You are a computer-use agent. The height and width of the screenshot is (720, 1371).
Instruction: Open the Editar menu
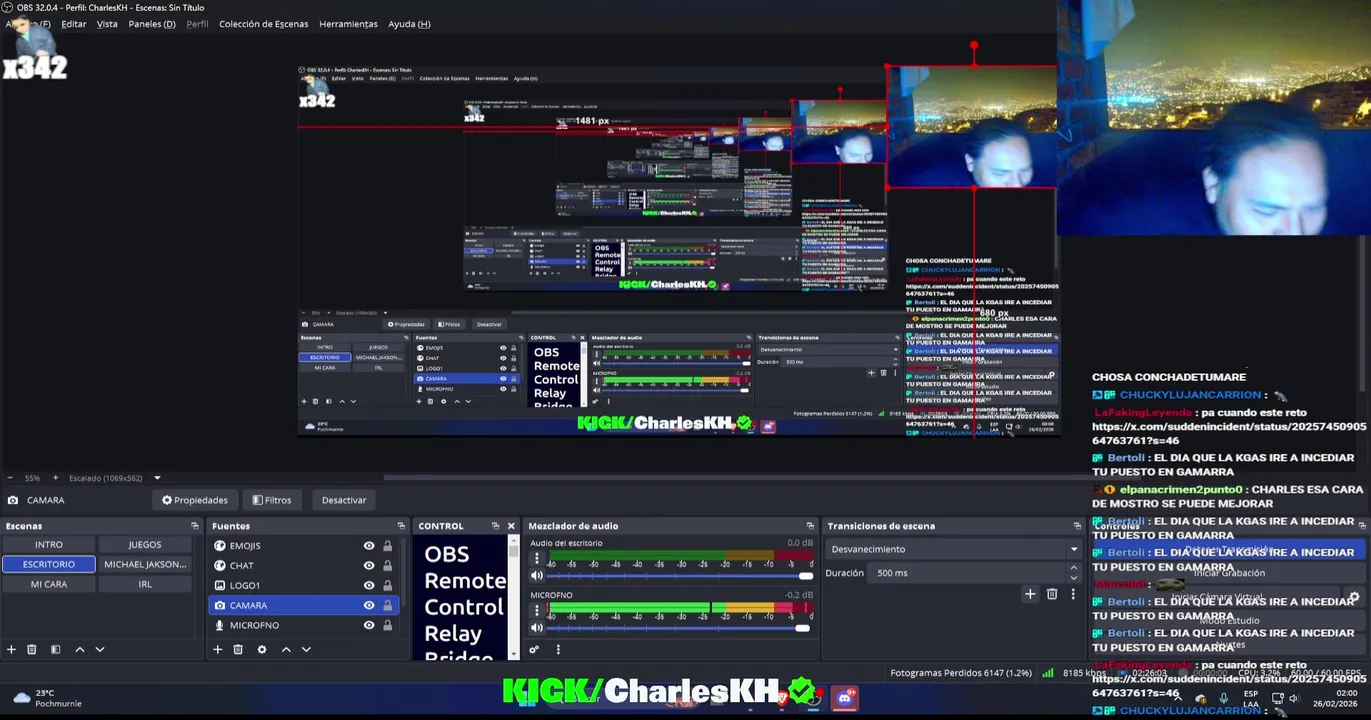coord(74,24)
